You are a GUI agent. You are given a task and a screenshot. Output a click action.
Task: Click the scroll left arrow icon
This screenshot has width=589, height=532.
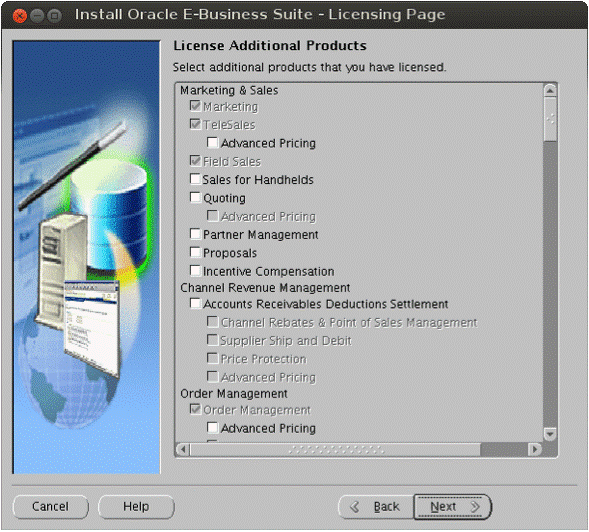coord(183,449)
